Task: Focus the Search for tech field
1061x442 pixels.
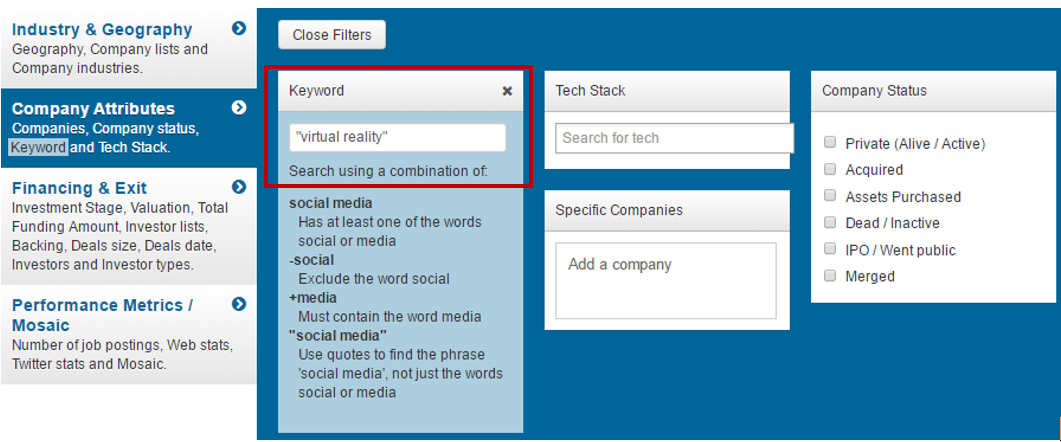Action: pos(673,138)
